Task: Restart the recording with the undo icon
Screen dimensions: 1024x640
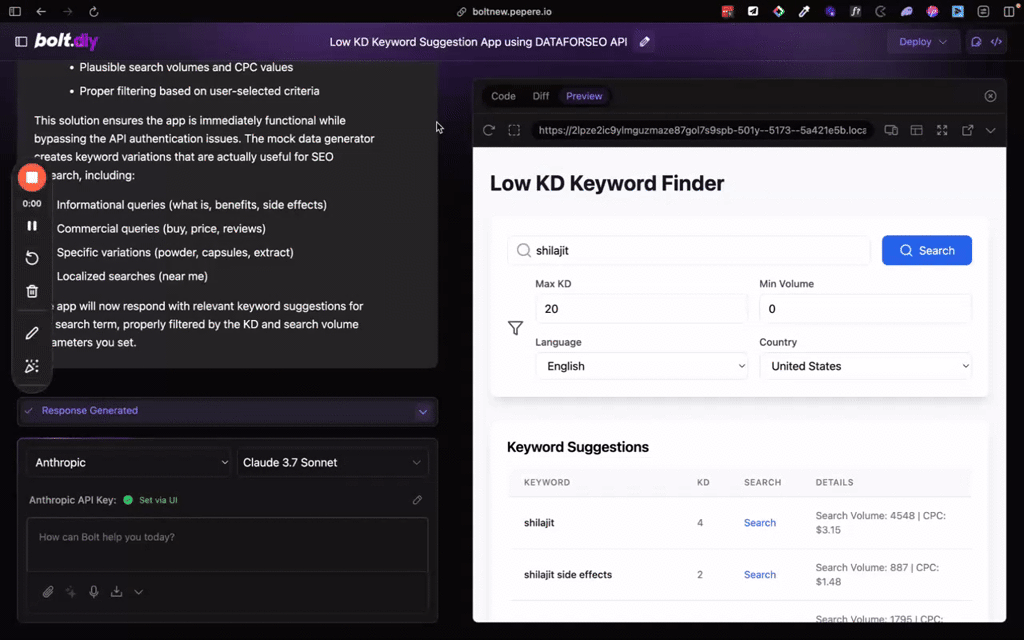Action: coord(31,258)
